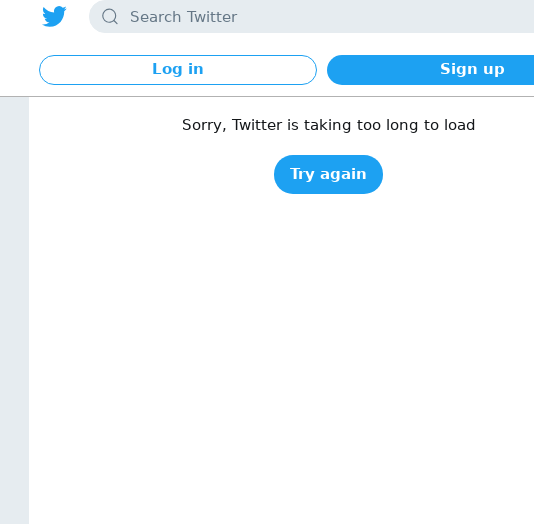Go home via the blue bird icon
This screenshot has height=524, width=534.
(54, 16)
